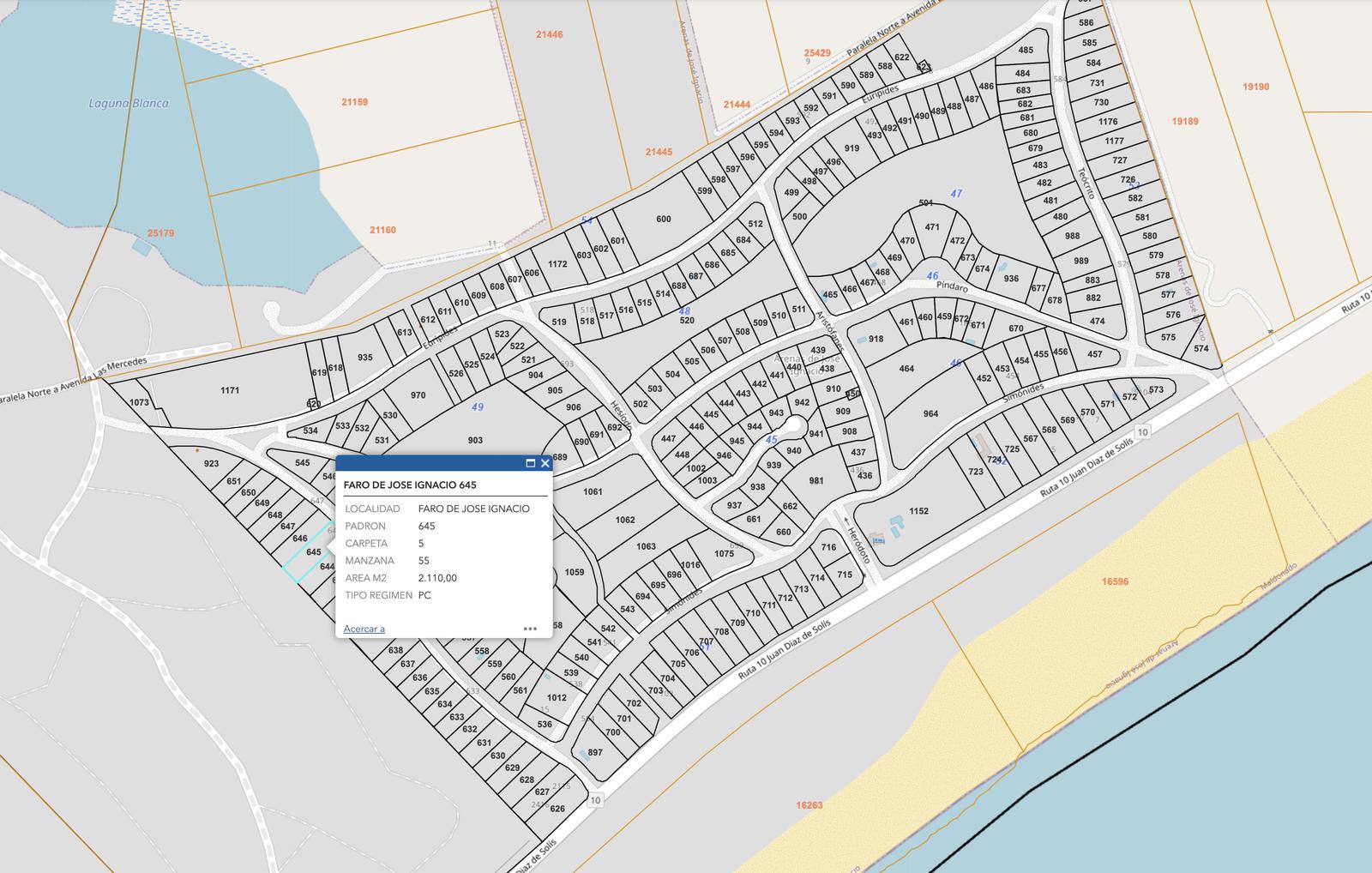
Task: Select large parcel 1171
Action: 230,390
